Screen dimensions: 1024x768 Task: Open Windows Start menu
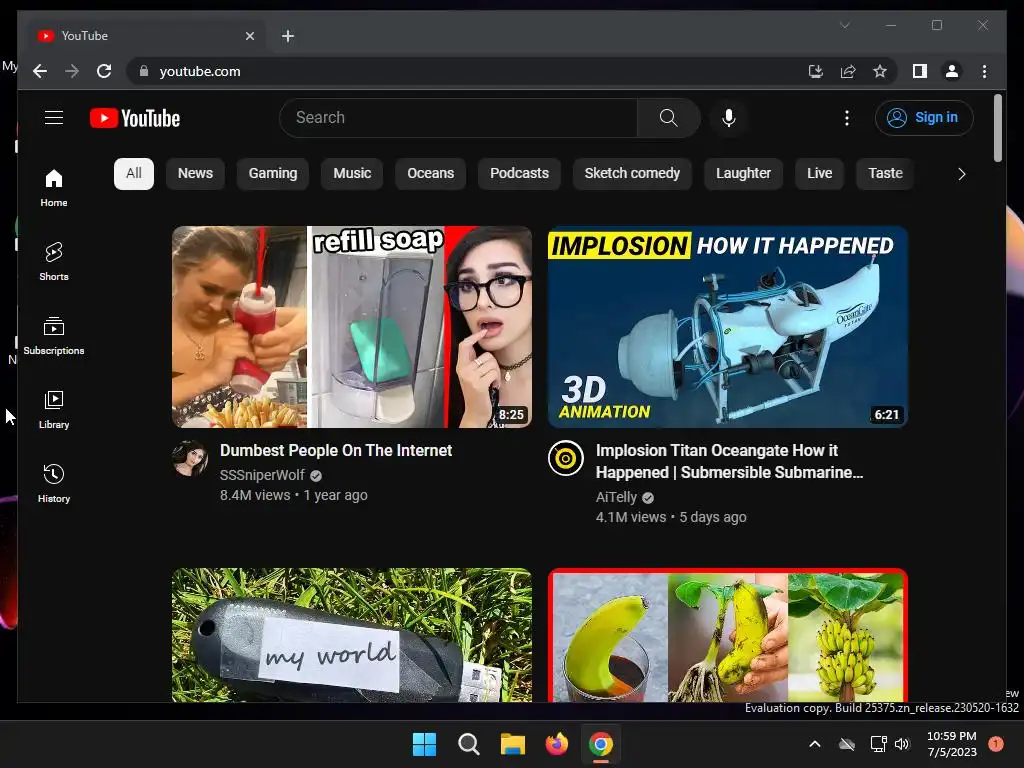click(424, 744)
